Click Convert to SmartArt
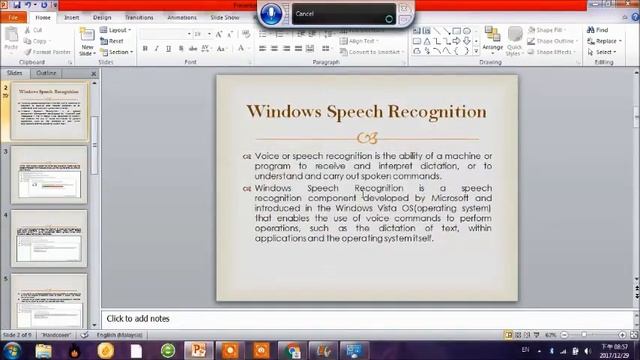The width and height of the screenshot is (640, 360). pos(371,52)
